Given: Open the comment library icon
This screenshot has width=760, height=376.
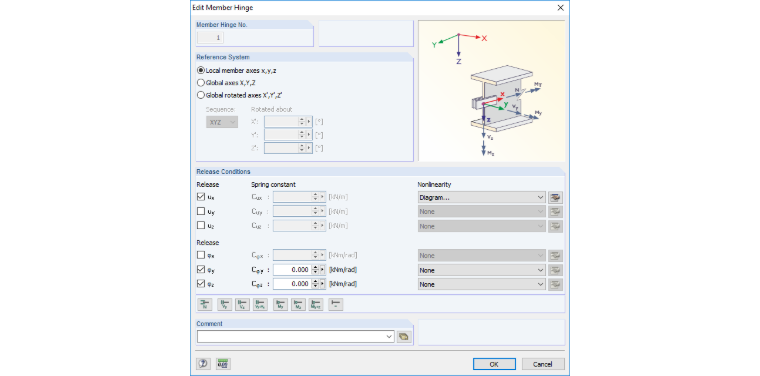Looking at the screenshot, I should pos(404,337).
